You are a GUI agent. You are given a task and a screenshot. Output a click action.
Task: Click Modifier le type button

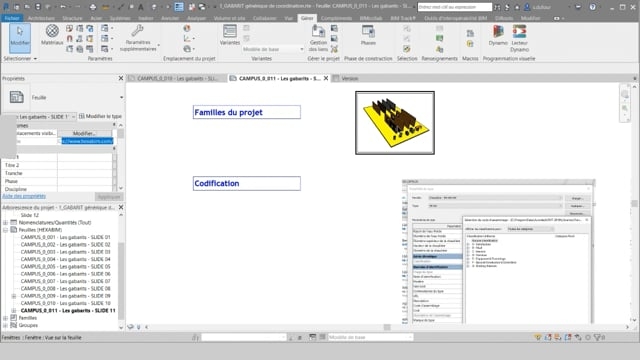coord(100,116)
